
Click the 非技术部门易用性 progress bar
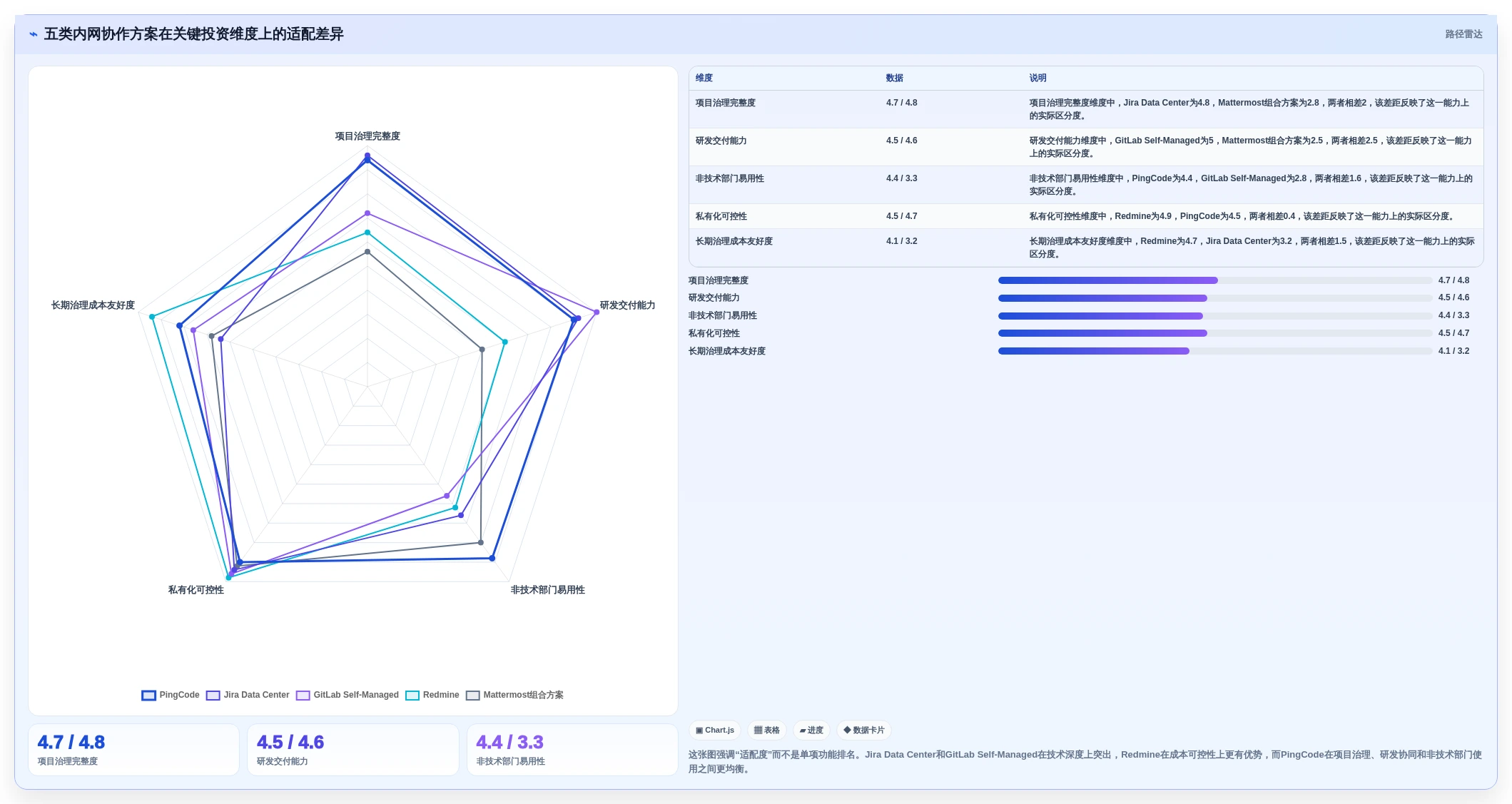tap(1214, 316)
